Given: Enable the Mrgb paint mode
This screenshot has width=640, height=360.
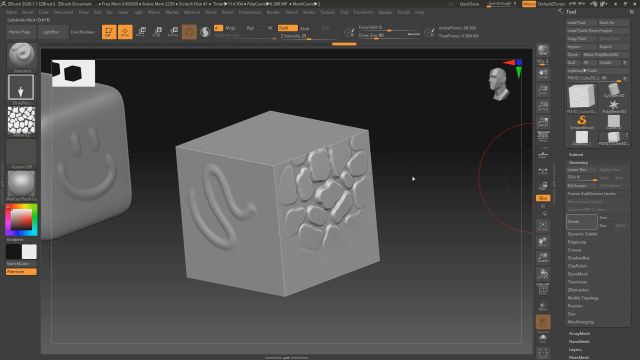Looking at the screenshot, I should [x=231, y=28].
